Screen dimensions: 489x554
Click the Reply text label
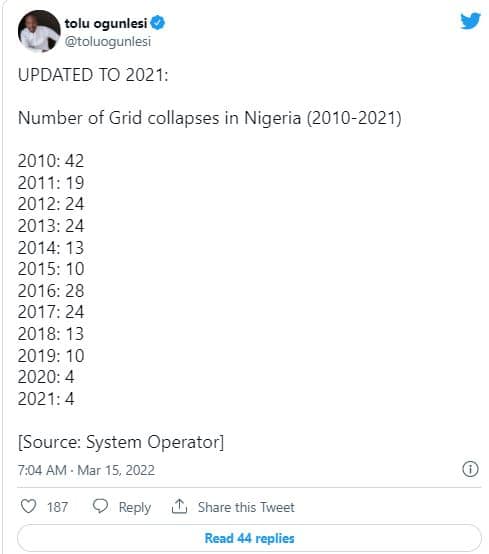[135, 507]
